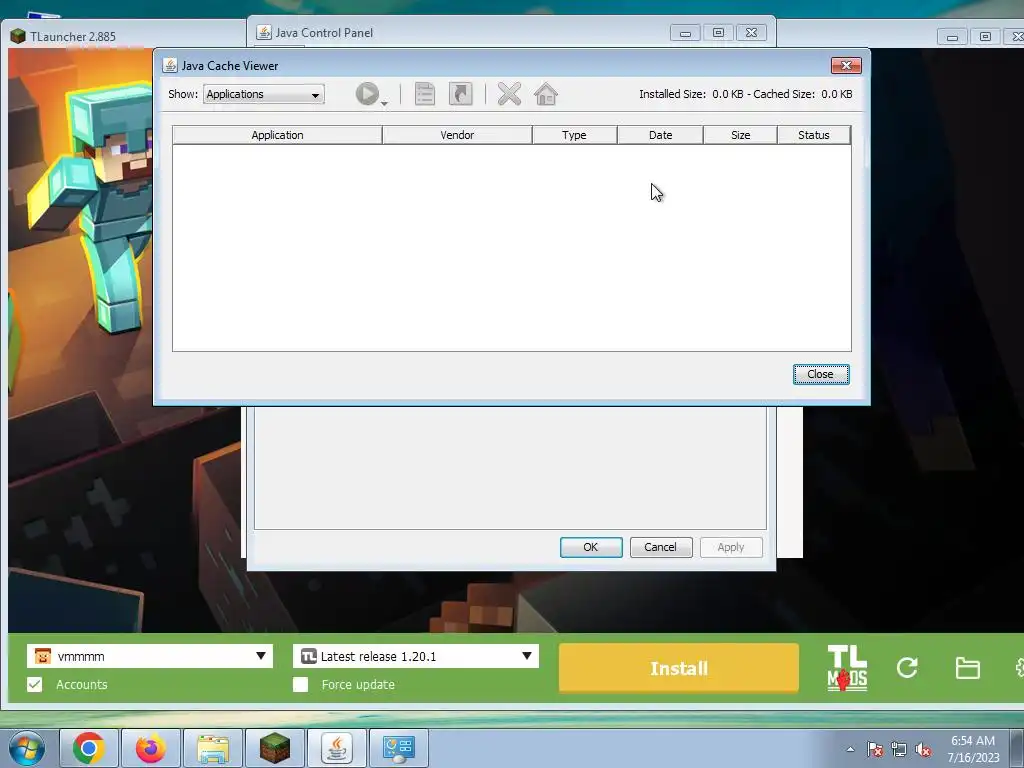
Task: Open the network status tray icon
Action: [x=899, y=749]
